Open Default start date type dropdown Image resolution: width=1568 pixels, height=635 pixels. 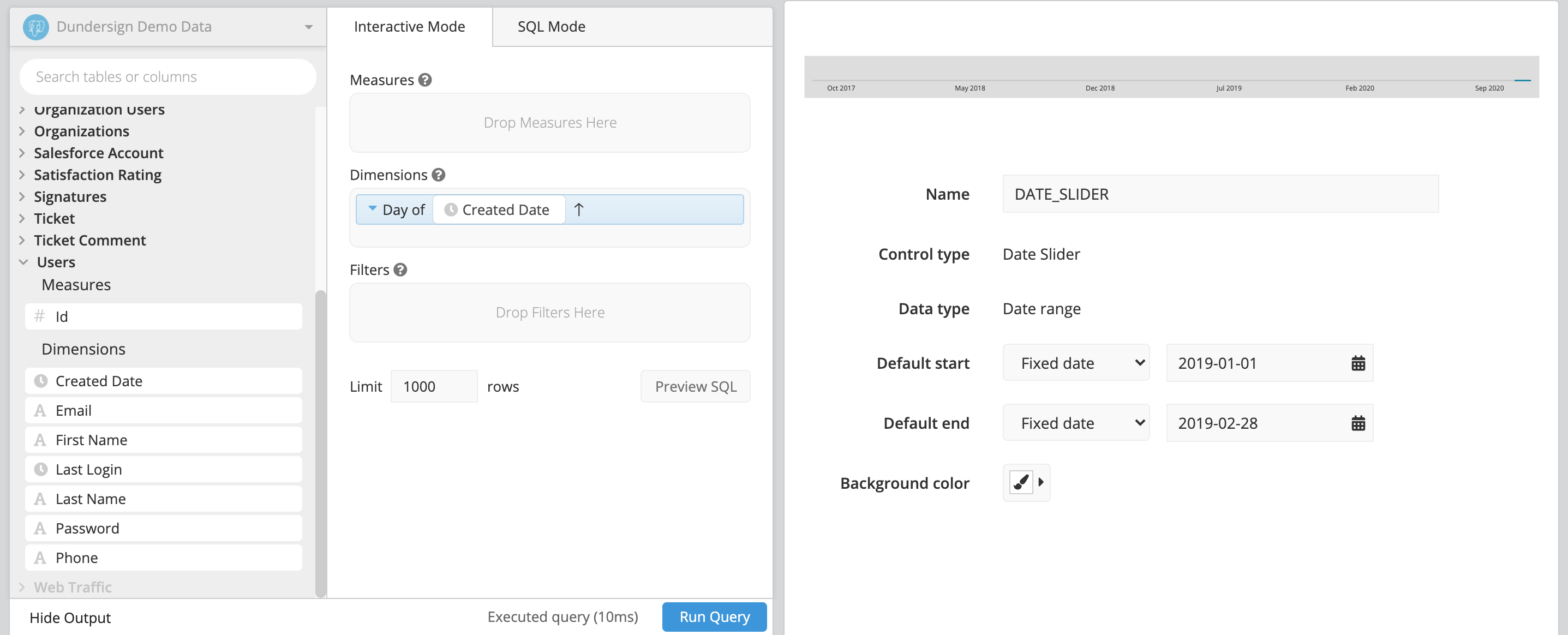pyautogui.click(x=1076, y=363)
